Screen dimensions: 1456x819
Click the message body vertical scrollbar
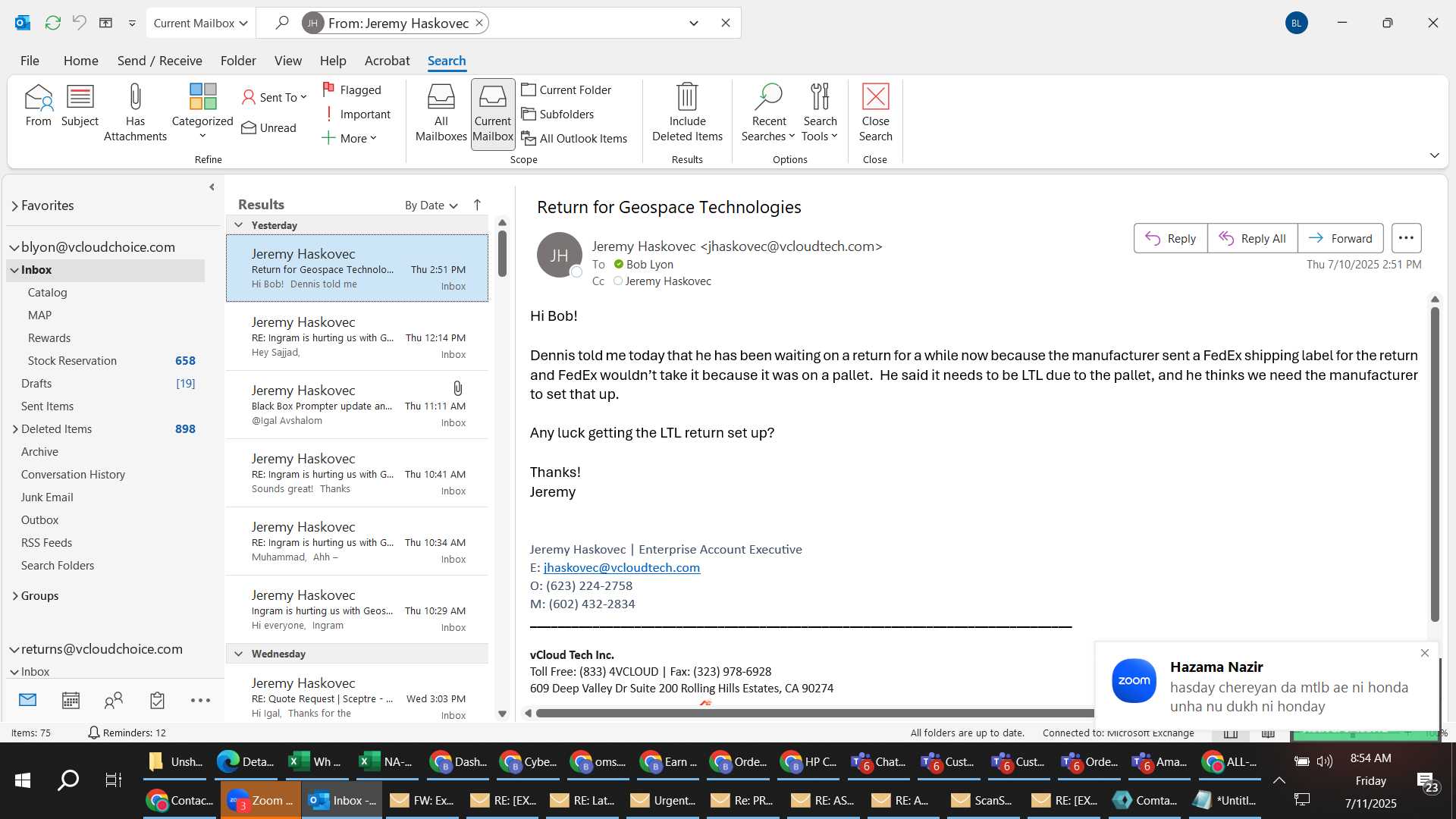(1434, 464)
